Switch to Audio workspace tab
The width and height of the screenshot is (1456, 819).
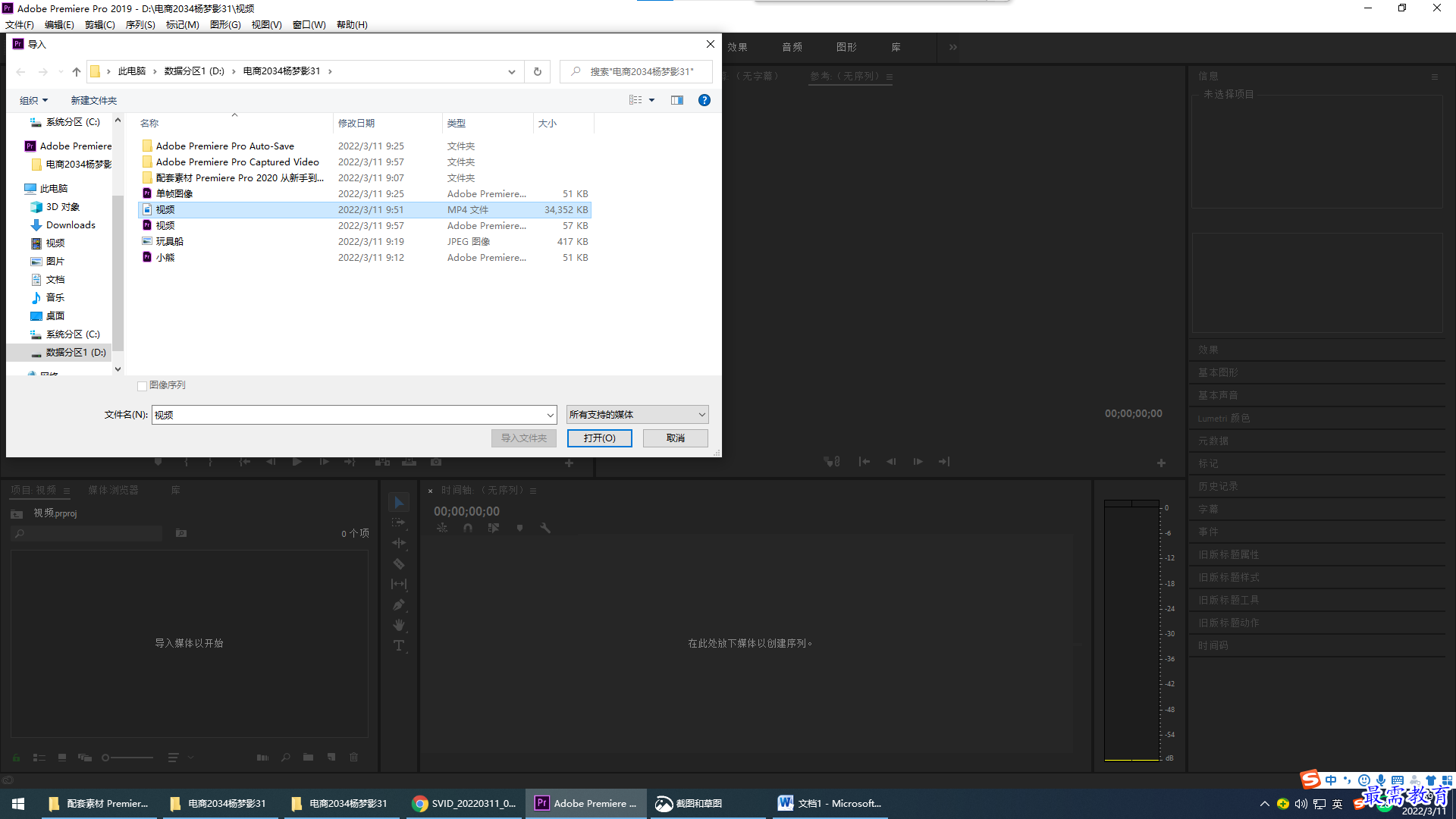click(x=792, y=47)
